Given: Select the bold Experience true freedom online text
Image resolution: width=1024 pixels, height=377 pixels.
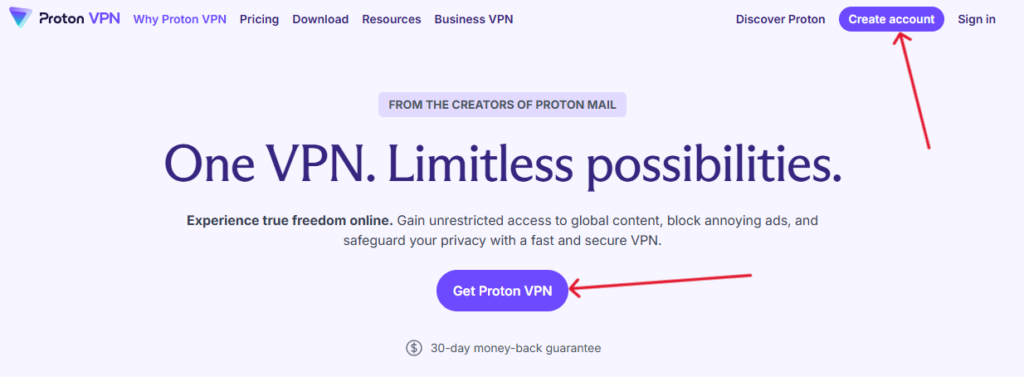Looking at the screenshot, I should tap(290, 220).
